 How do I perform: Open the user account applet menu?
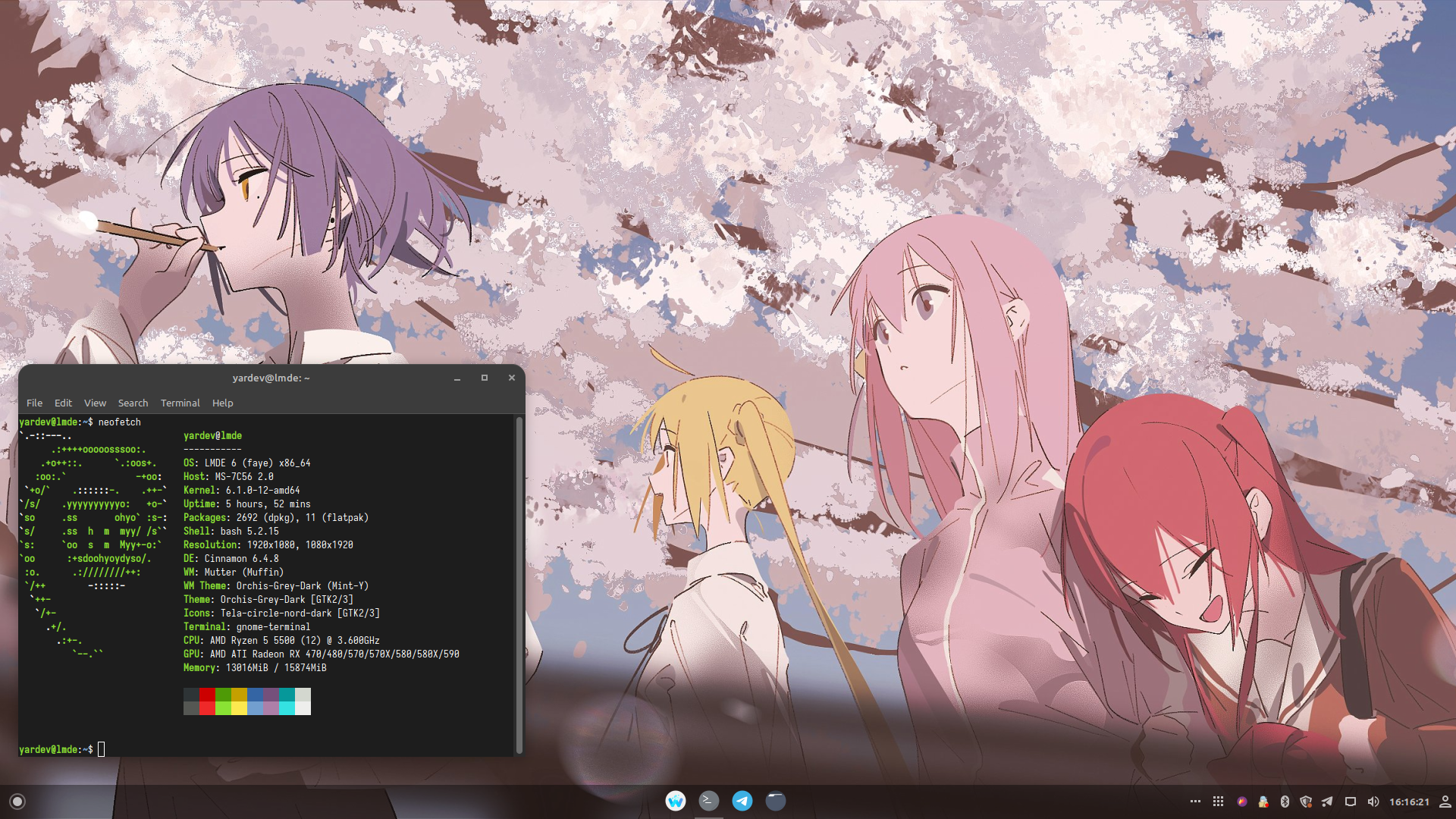tap(1445, 802)
